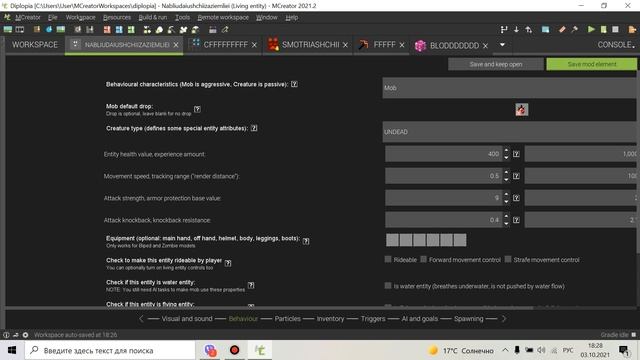
Task: Click the first equipment slot (main hand)
Action: pyautogui.click(x=392, y=240)
